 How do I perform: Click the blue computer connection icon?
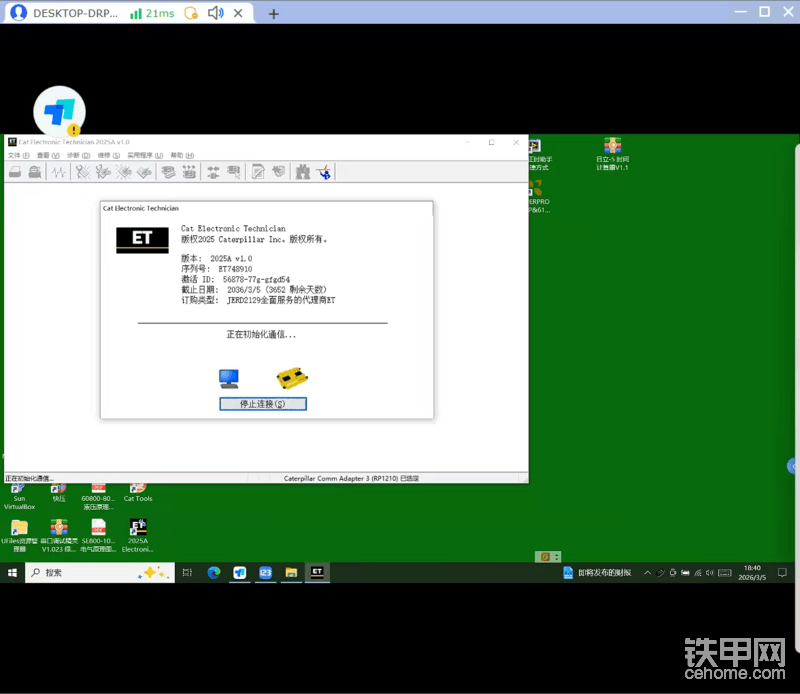[x=229, y=379]
